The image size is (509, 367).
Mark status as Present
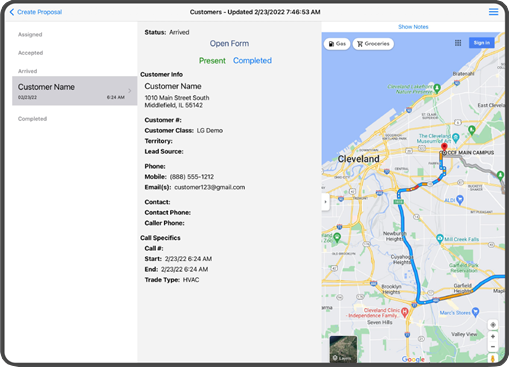pos(212,61)
